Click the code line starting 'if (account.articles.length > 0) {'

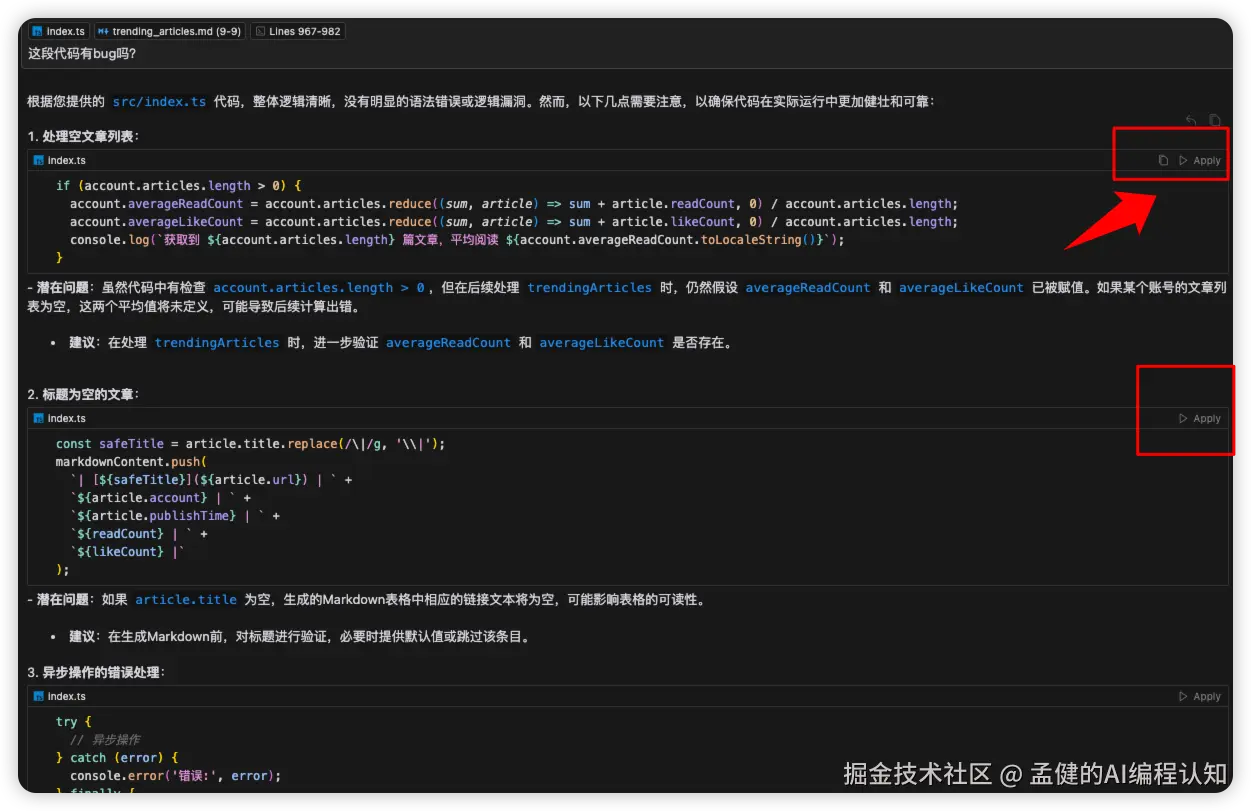179,186
